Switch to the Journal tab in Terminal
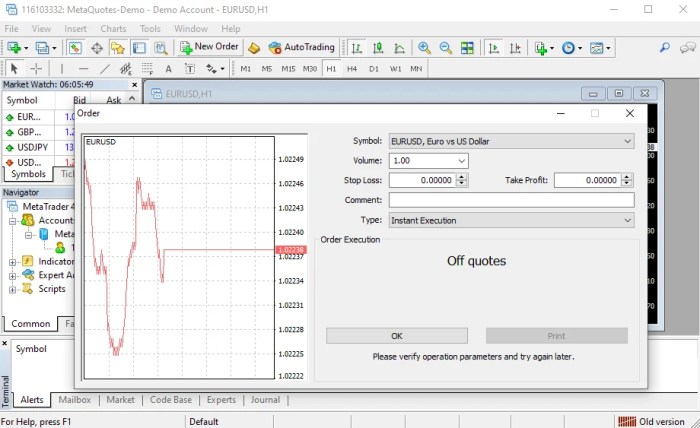The width and height of the screenshot is (700, 428). click(265, 400)
